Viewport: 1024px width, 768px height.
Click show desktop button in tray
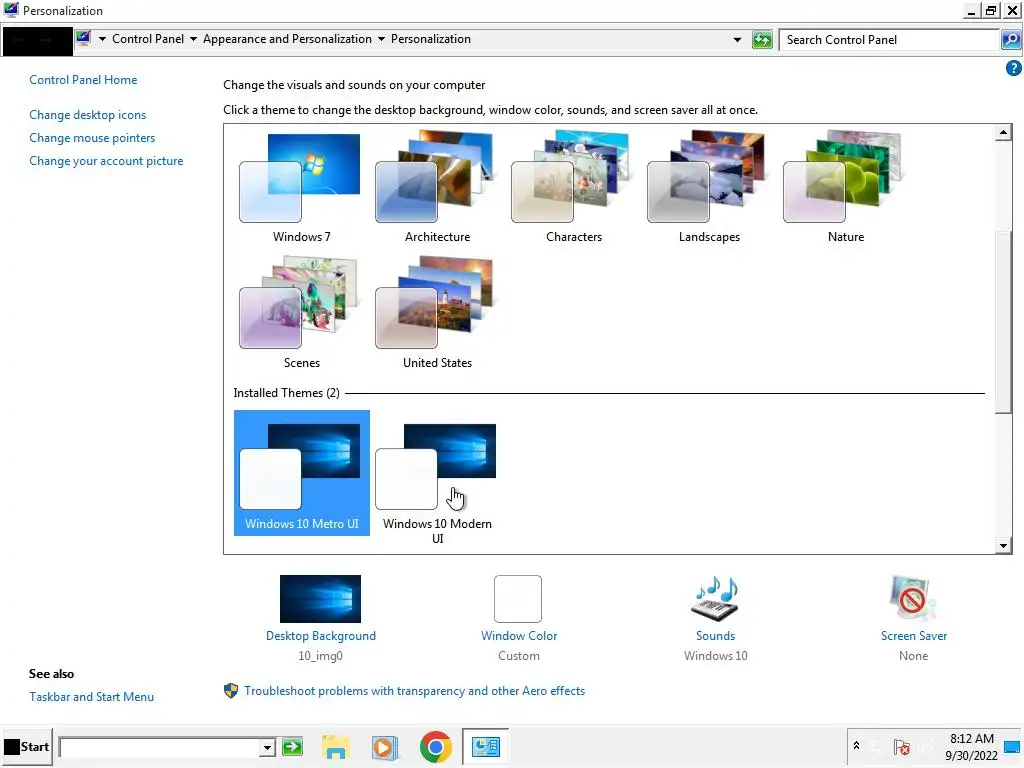pyautogui.click(x=1012, y=746)
